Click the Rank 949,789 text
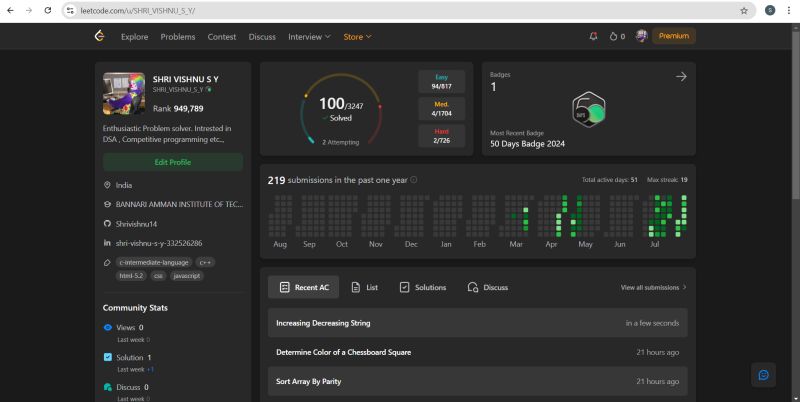The width and height of the screenshot is (800, 402). coord(178,109)
